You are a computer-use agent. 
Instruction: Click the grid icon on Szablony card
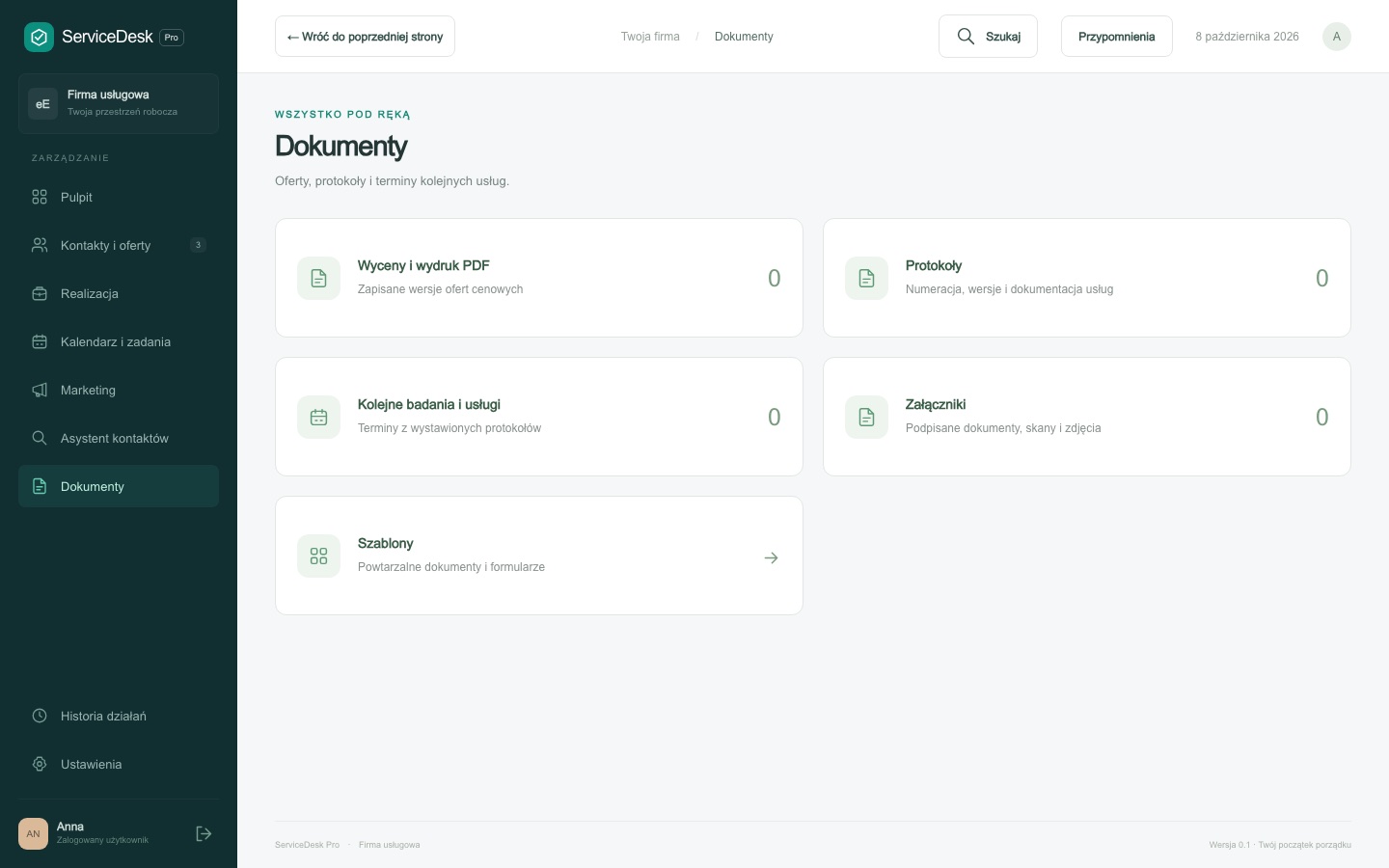pyautogui.click(x=318, y=556)
